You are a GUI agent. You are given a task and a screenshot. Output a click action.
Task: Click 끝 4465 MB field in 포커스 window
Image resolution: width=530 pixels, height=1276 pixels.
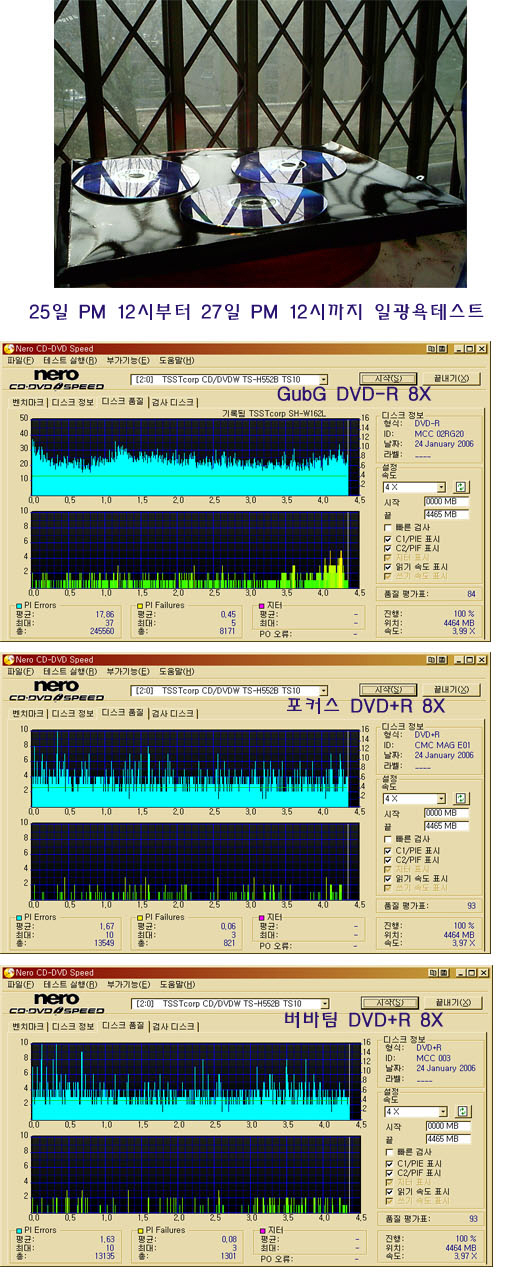coord(446,826)
